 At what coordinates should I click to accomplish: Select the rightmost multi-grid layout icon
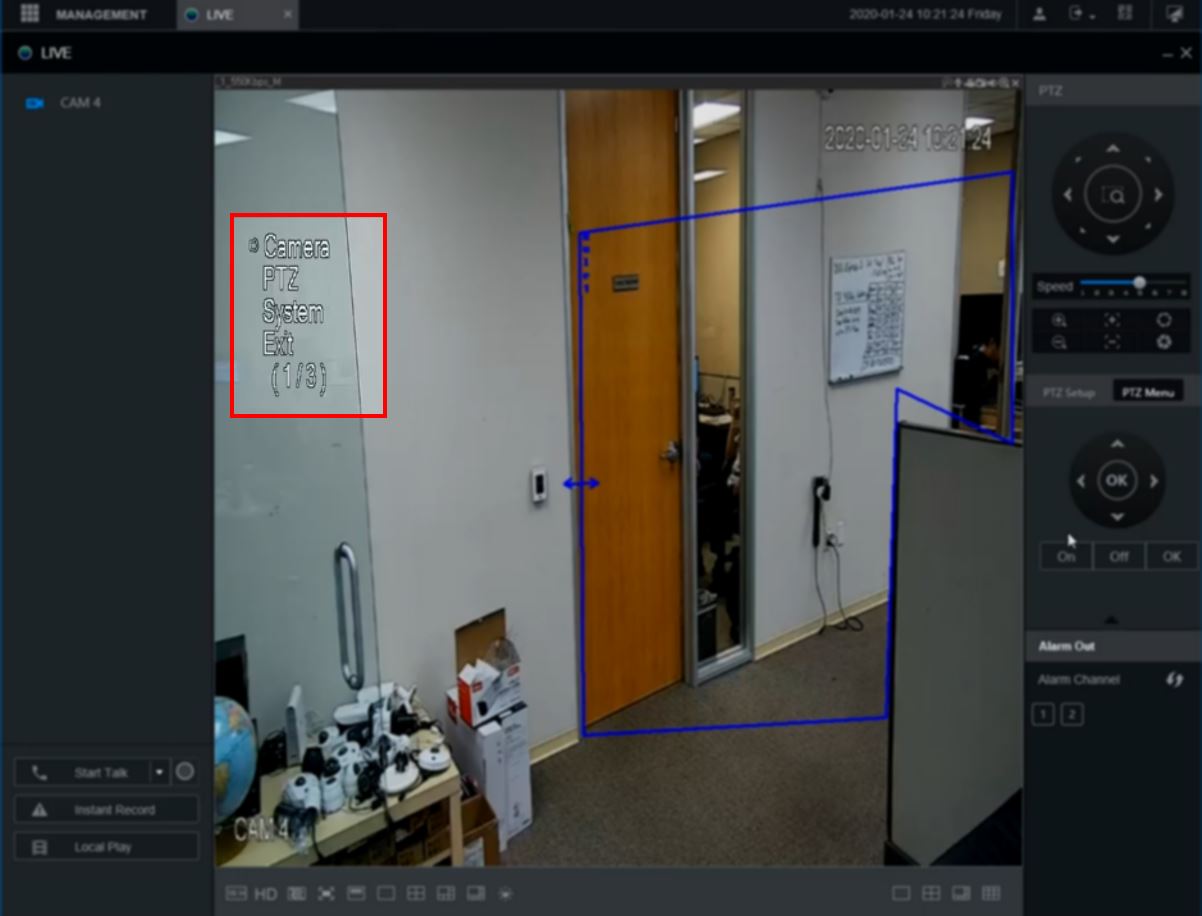[x=991, y=894]
